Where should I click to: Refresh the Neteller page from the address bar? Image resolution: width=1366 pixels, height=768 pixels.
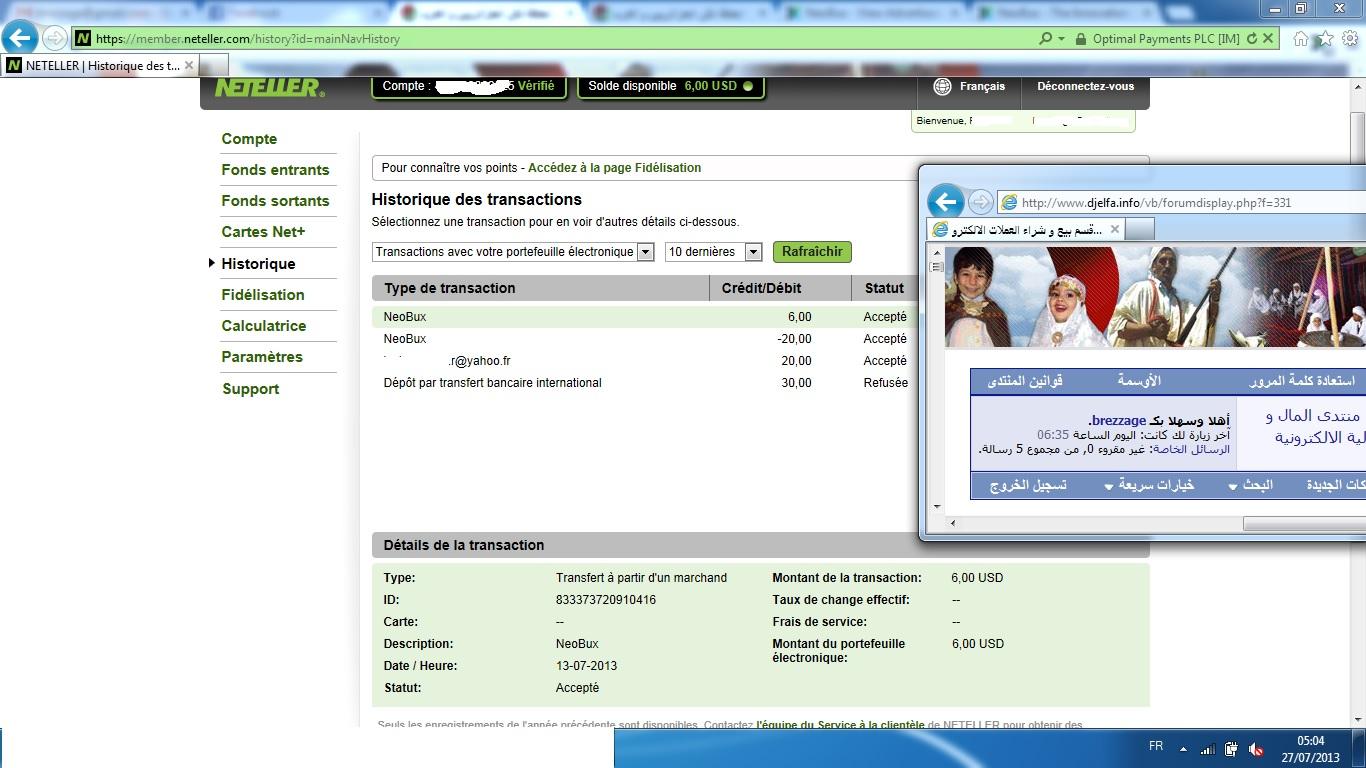(x=1251, y=39)
